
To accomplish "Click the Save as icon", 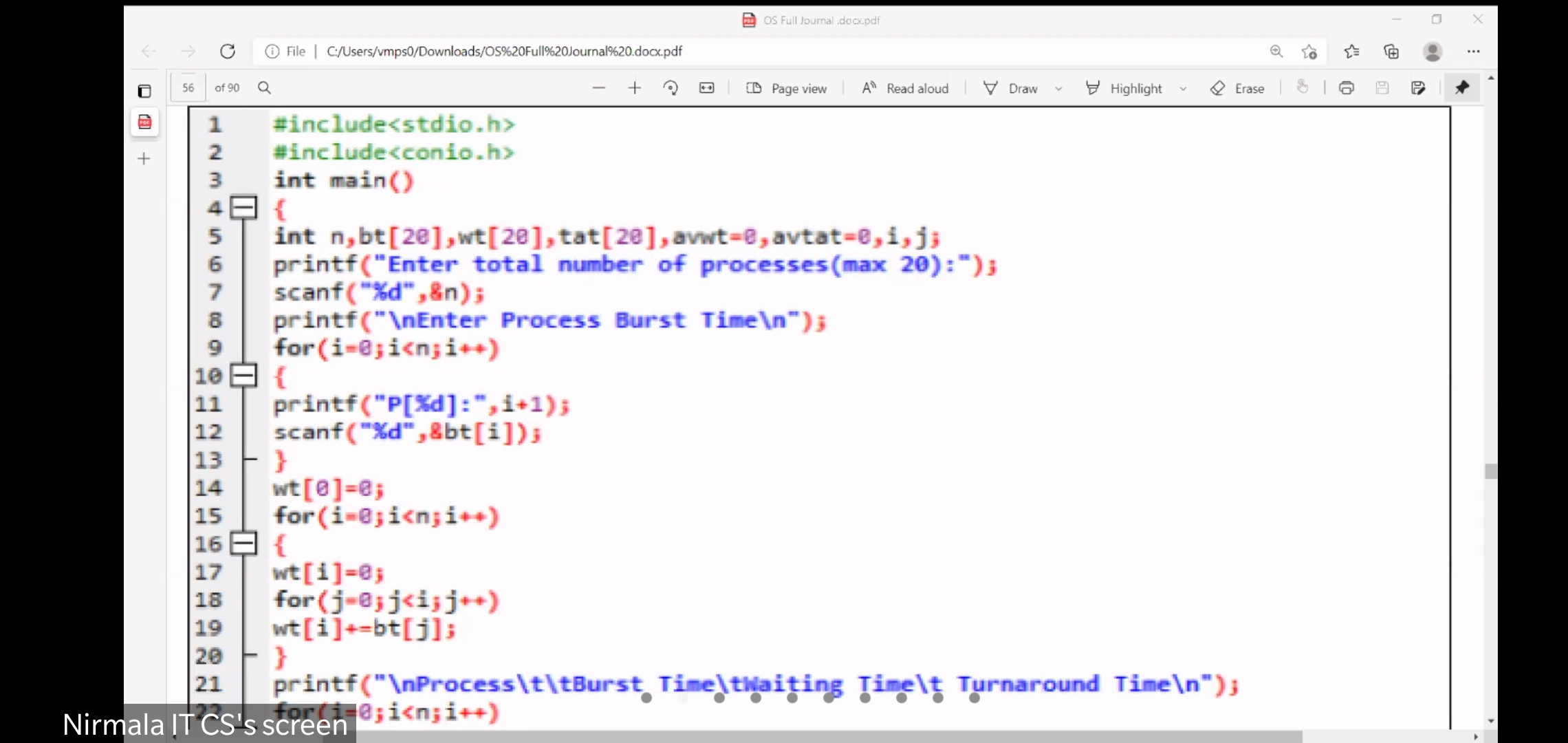I will click(x=1418, y=88).
